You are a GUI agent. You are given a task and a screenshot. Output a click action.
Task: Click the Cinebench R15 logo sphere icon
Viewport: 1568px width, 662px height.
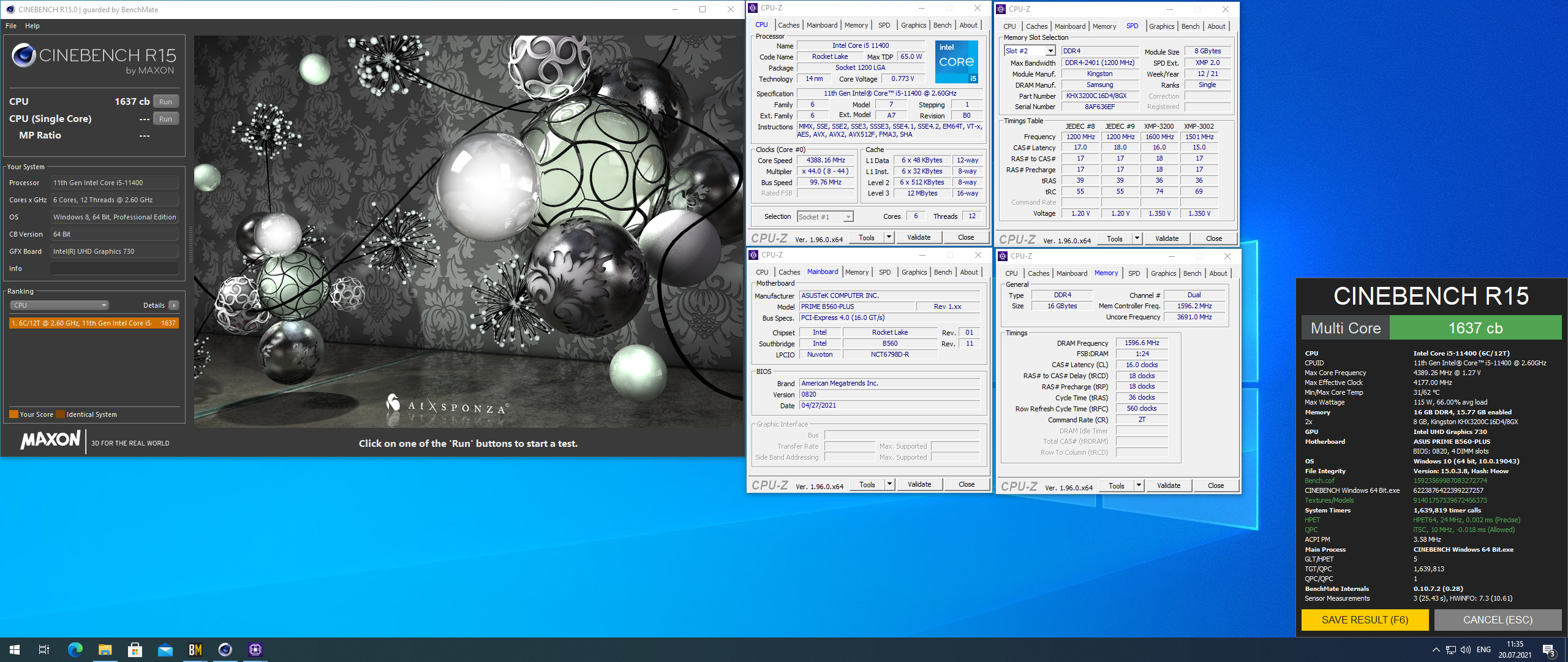(x=24, y=56)
